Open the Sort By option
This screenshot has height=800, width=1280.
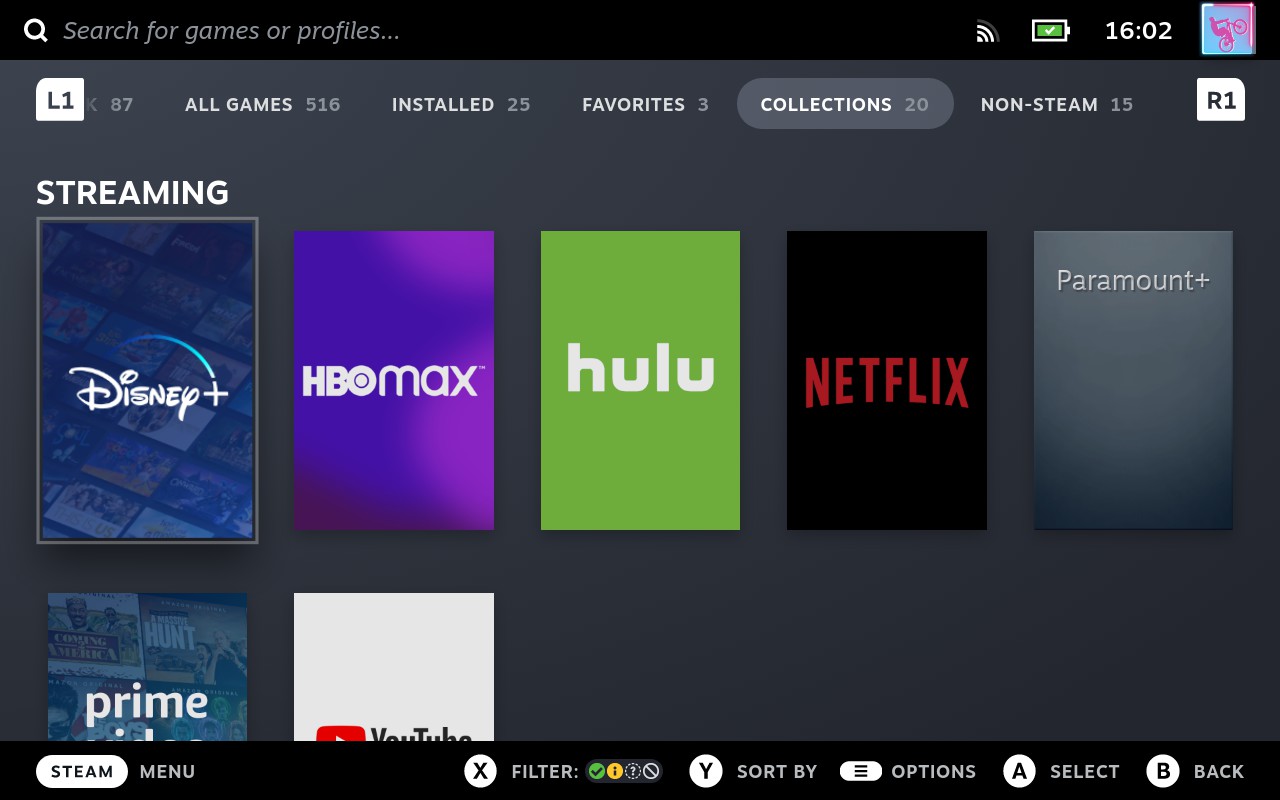tap(777, 772)
